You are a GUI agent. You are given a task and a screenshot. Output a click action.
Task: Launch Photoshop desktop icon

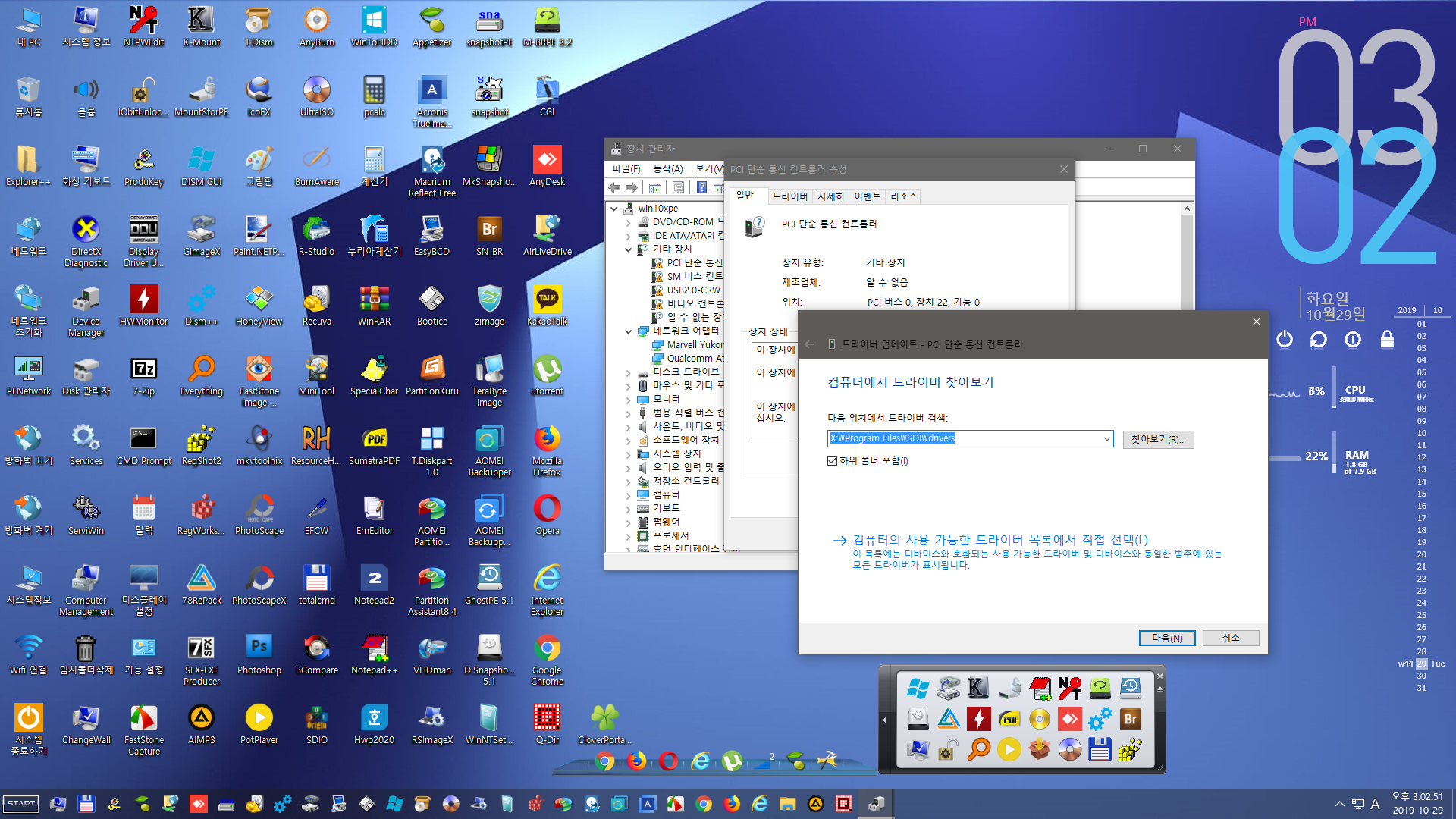(x=259, y=654)
